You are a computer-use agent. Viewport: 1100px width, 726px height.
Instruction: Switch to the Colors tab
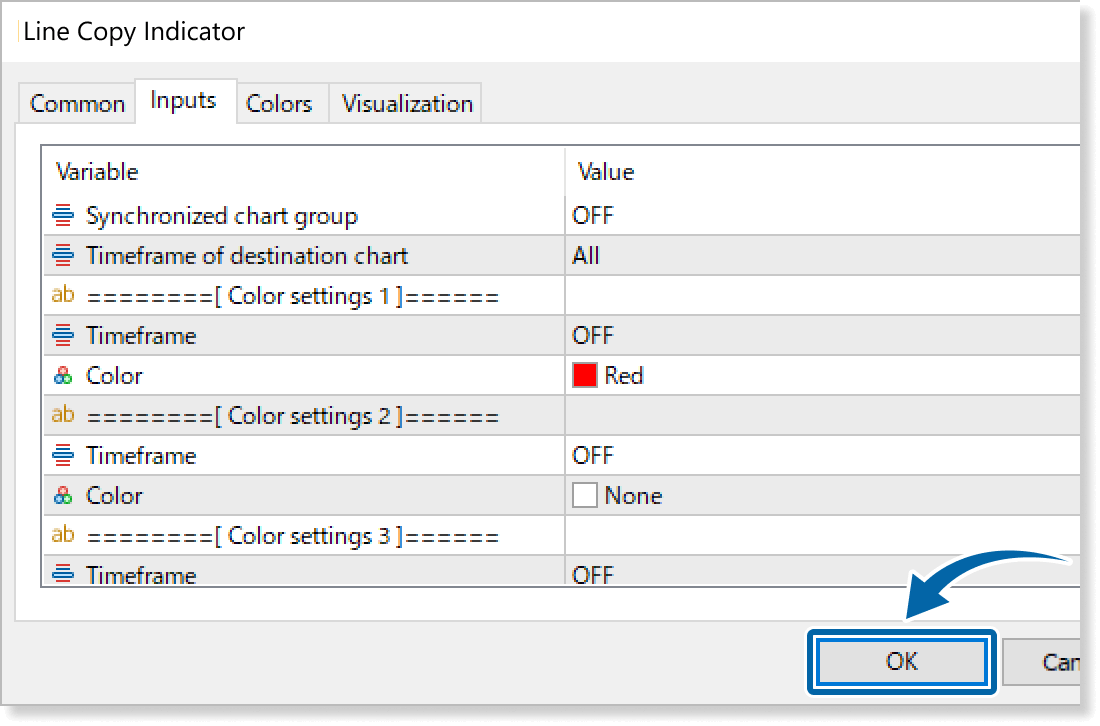[x=279, y=104]
